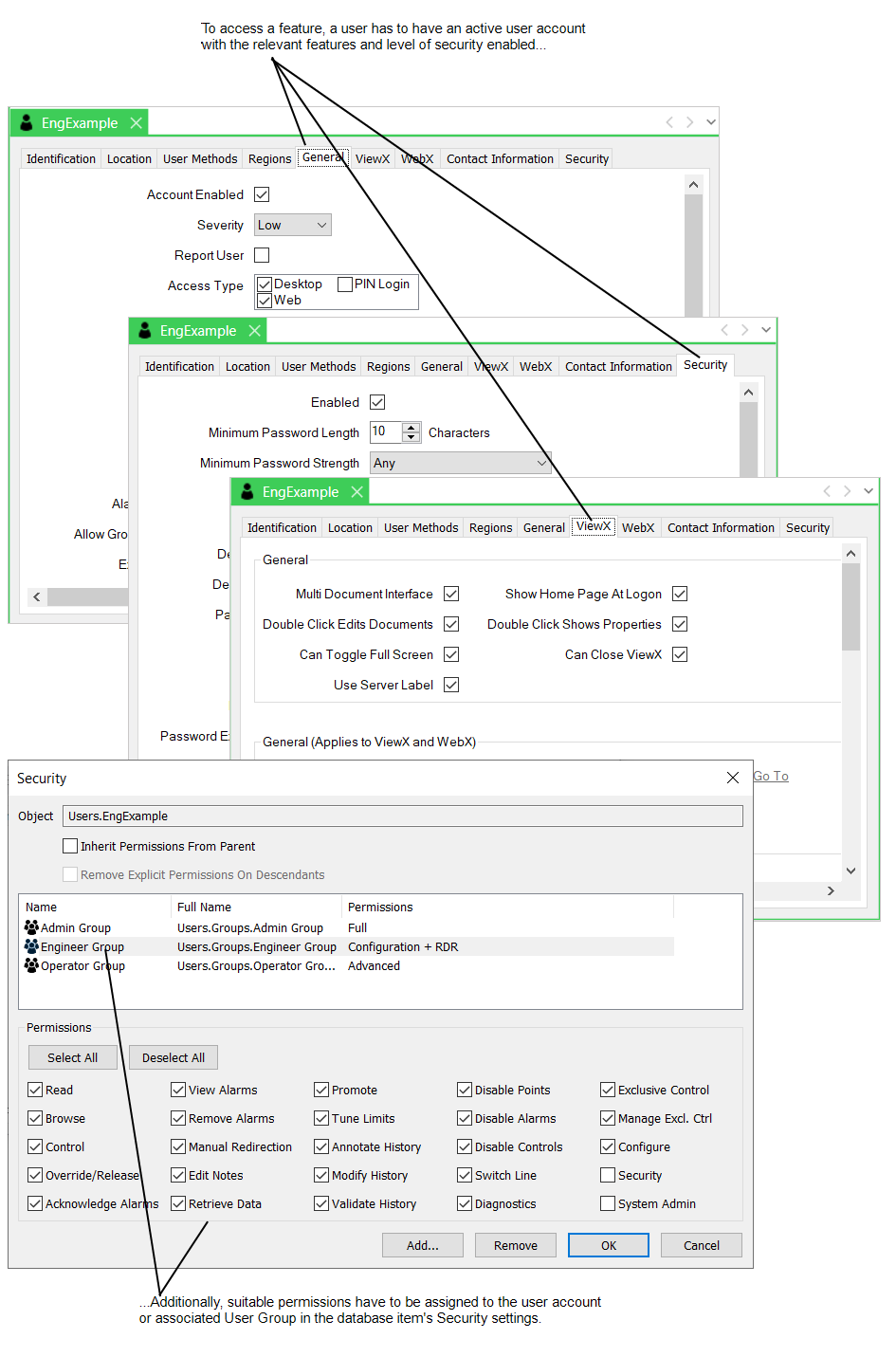Click the Admin Group user group icon
This screenshot has height=1357, width=896.
coord(32,927)
